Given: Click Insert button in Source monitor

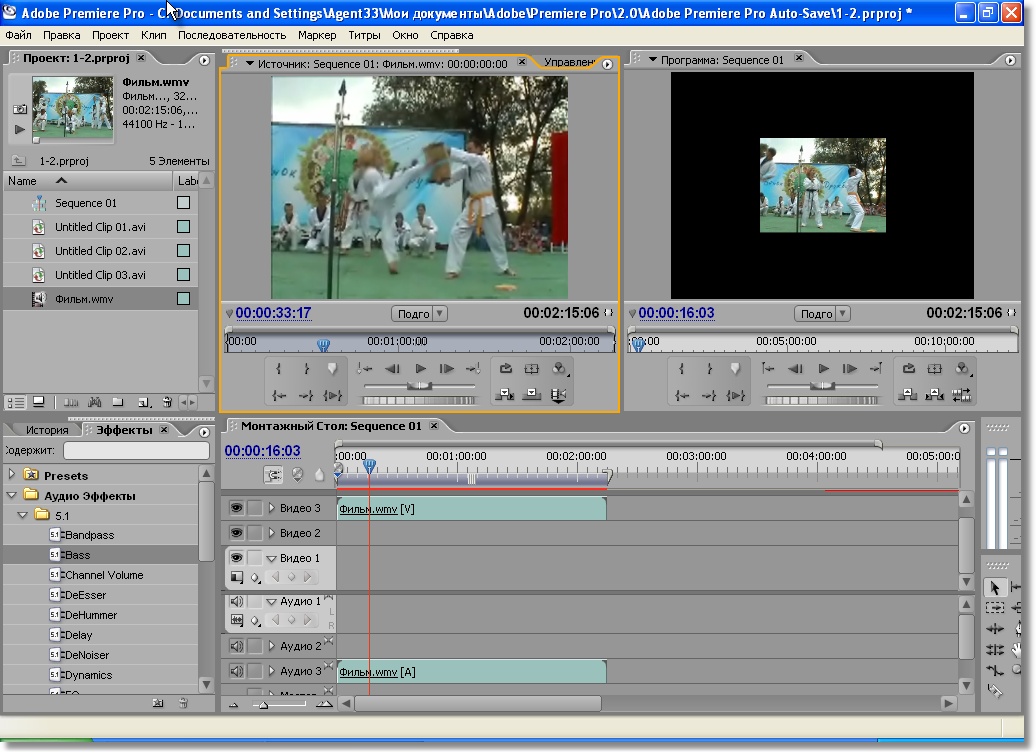Looking at the screenshot, I should click(x=505, y=395).
